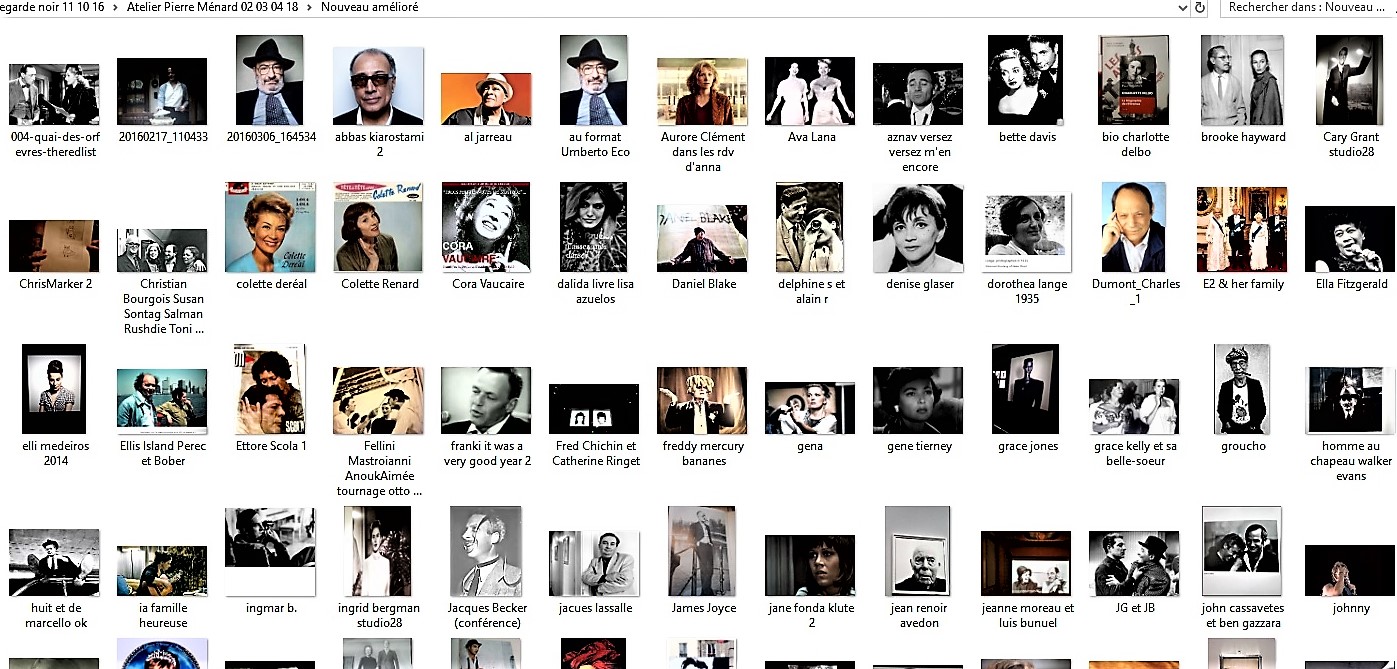Viewport: 1397px width, 669px height.
Task: Expand chevron before Atelier Pierre Ménard breadcrumb
Action: coord(116,7)
